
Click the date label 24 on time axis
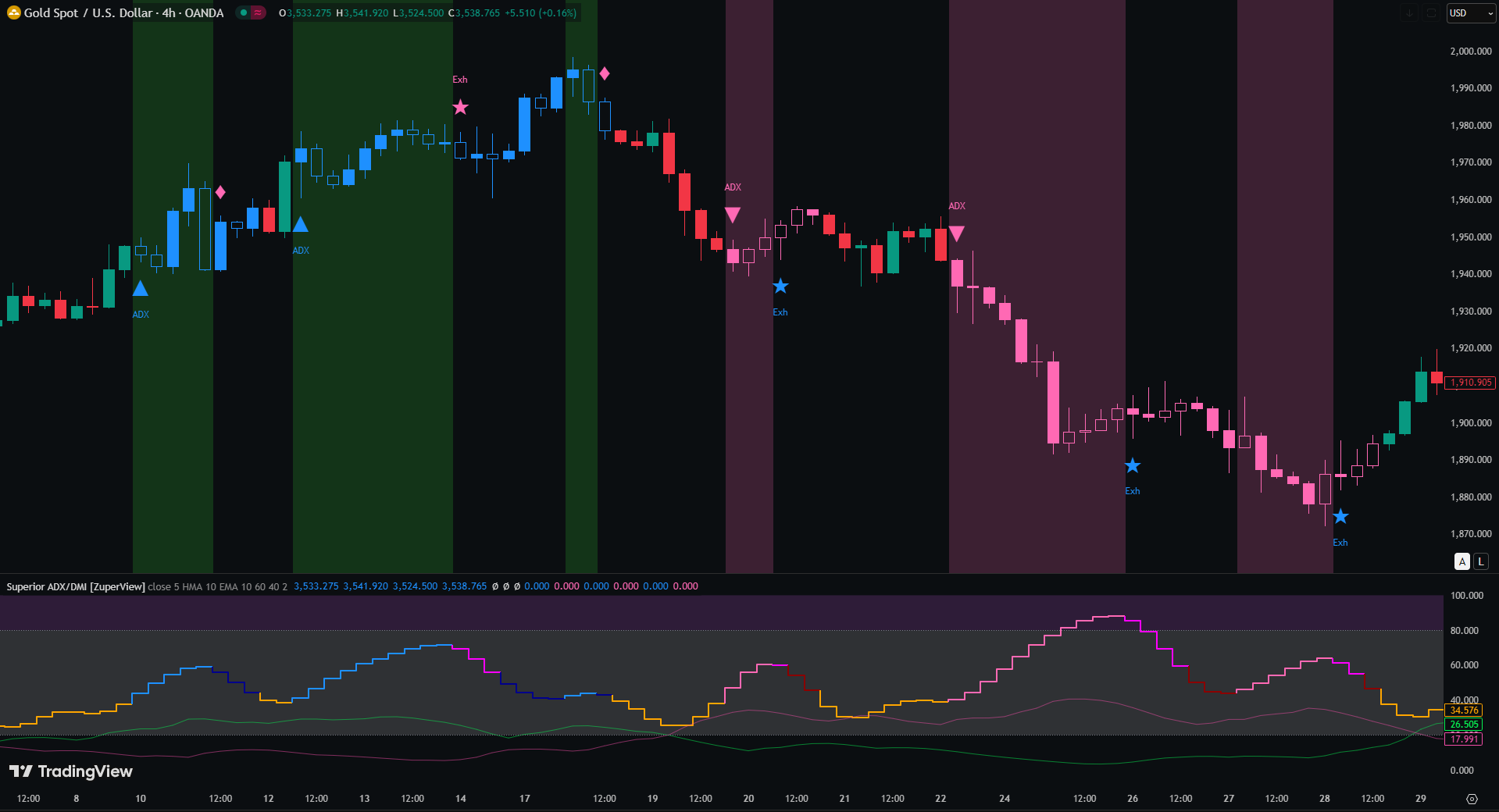click(x=1005, y=799)
